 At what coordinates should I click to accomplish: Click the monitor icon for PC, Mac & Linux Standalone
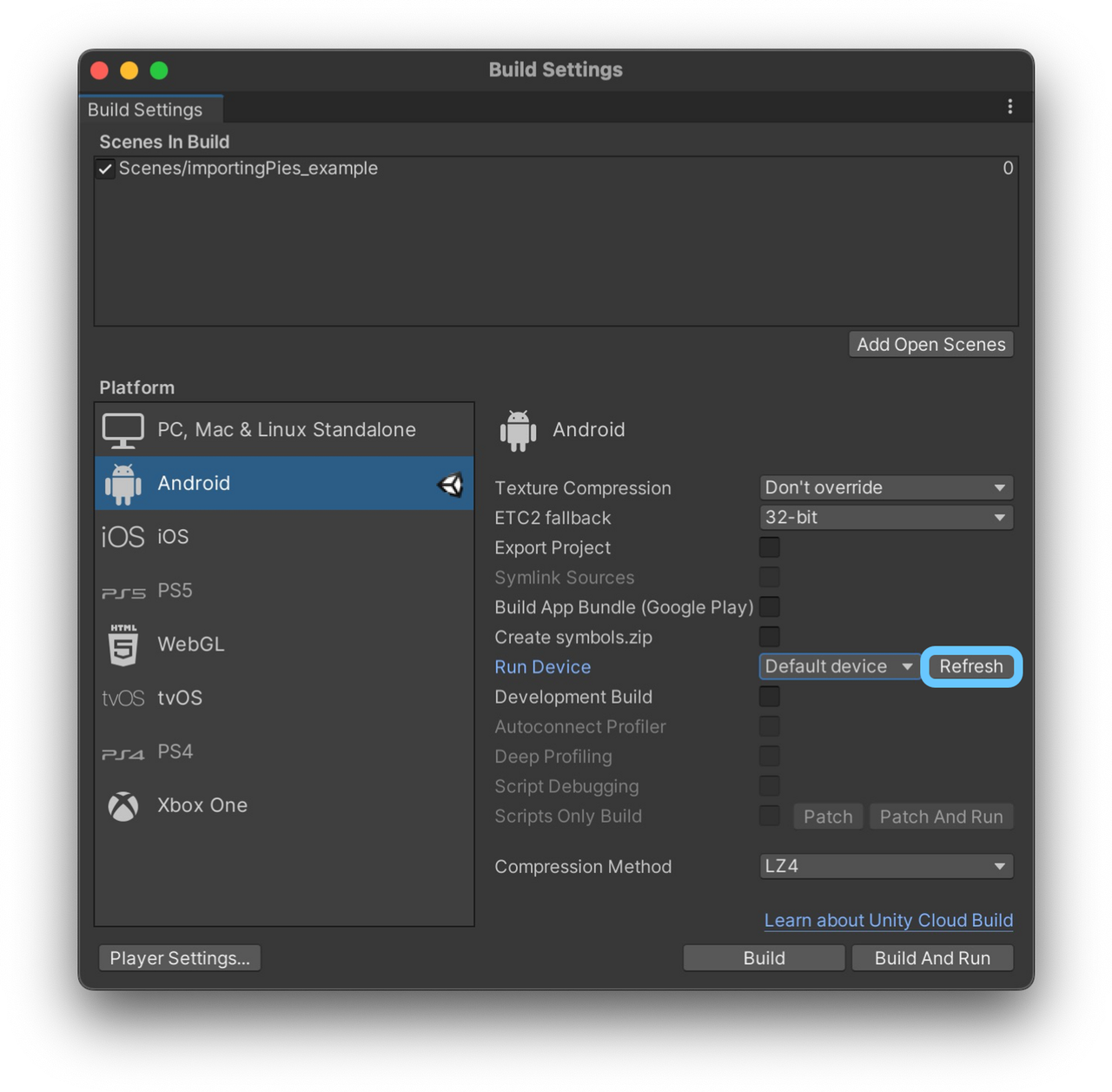123,430
